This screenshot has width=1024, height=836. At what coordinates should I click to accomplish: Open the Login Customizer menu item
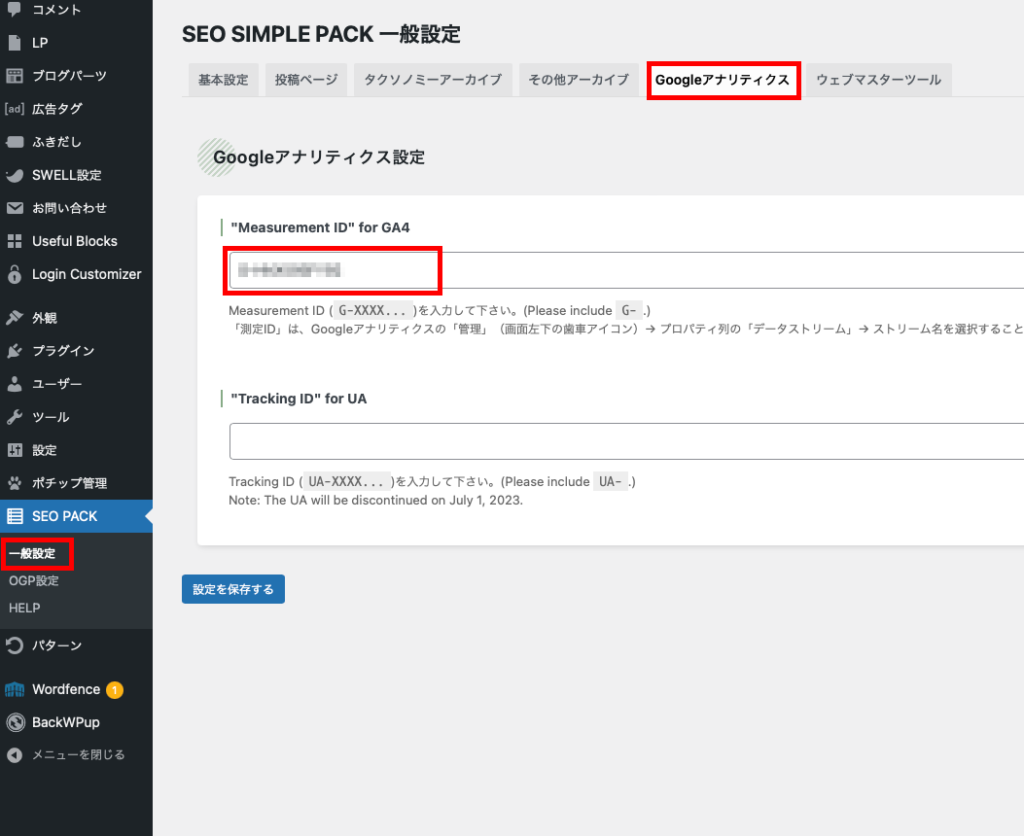click(x=87, y=274)
